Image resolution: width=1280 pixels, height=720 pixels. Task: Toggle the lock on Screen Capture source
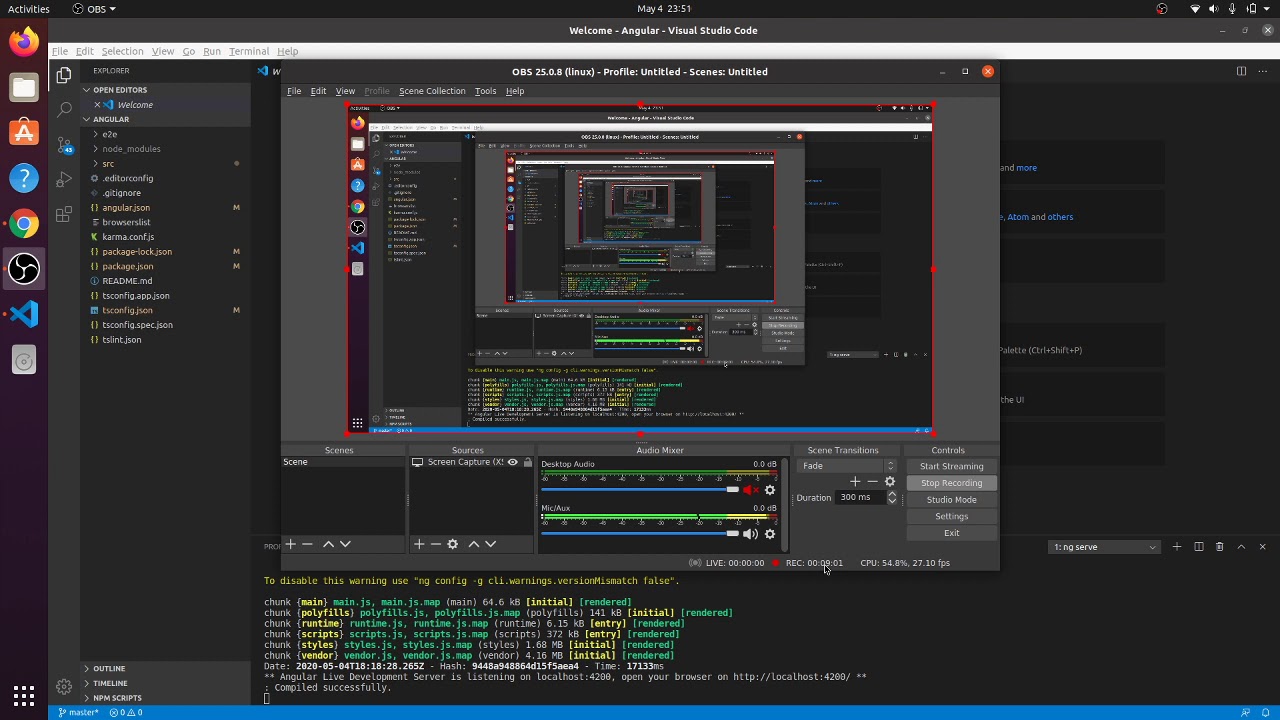[x=528, y=462]
